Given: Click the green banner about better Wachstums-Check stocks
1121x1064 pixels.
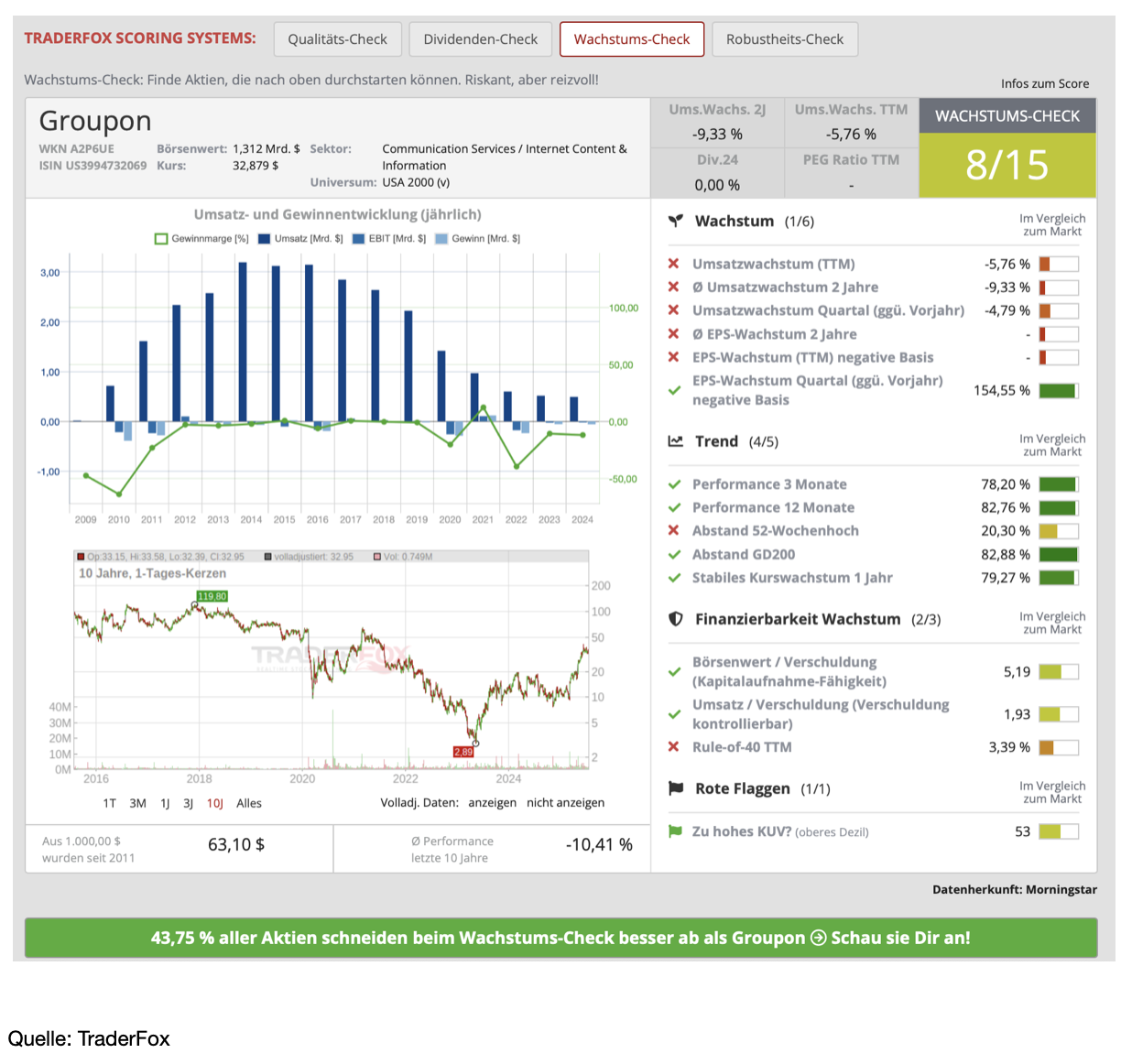Looking at the screenshot, I should 560,938.
